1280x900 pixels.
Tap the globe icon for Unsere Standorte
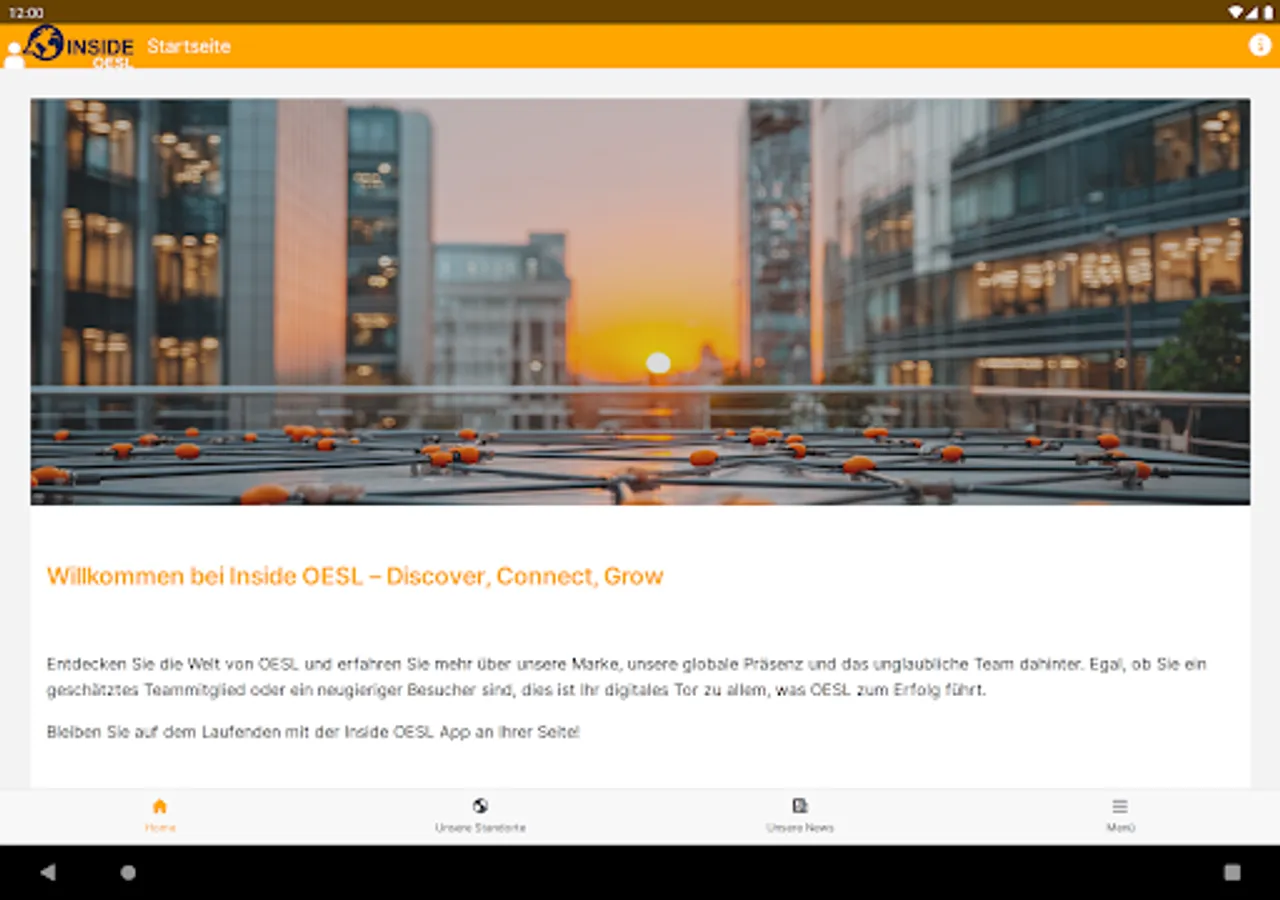(479, 803)
